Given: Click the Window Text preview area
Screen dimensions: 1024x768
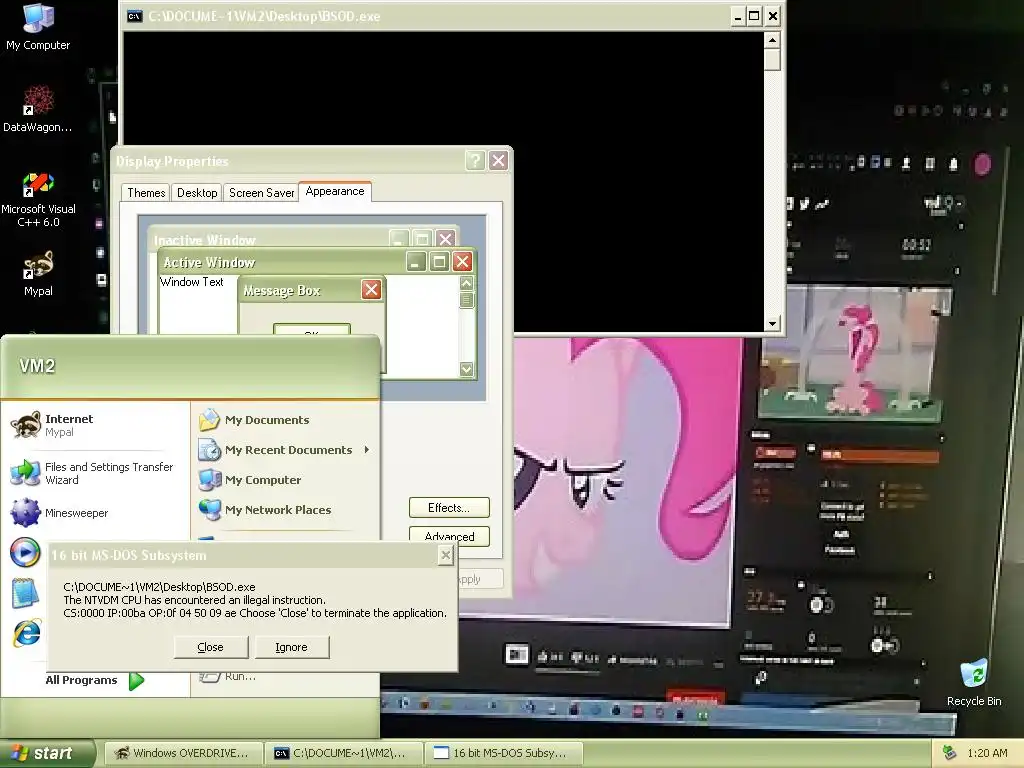Looking at the screenshot, I should click(x=191, y=282).
